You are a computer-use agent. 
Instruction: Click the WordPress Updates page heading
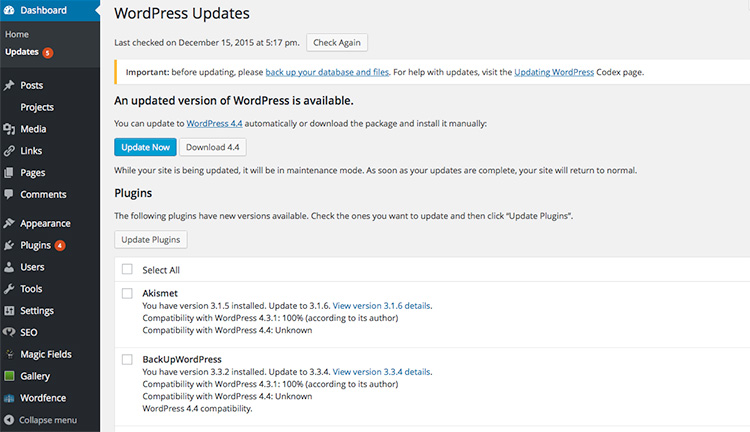[x=182, y=13]
